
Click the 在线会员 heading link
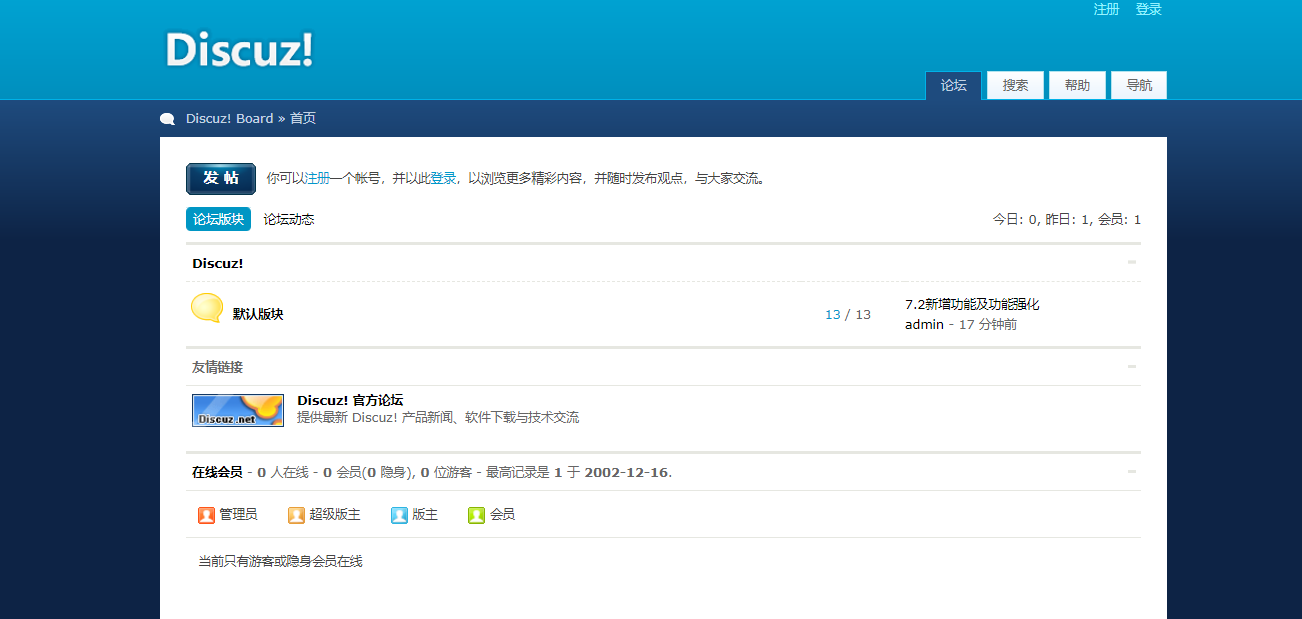pos(217,472)
